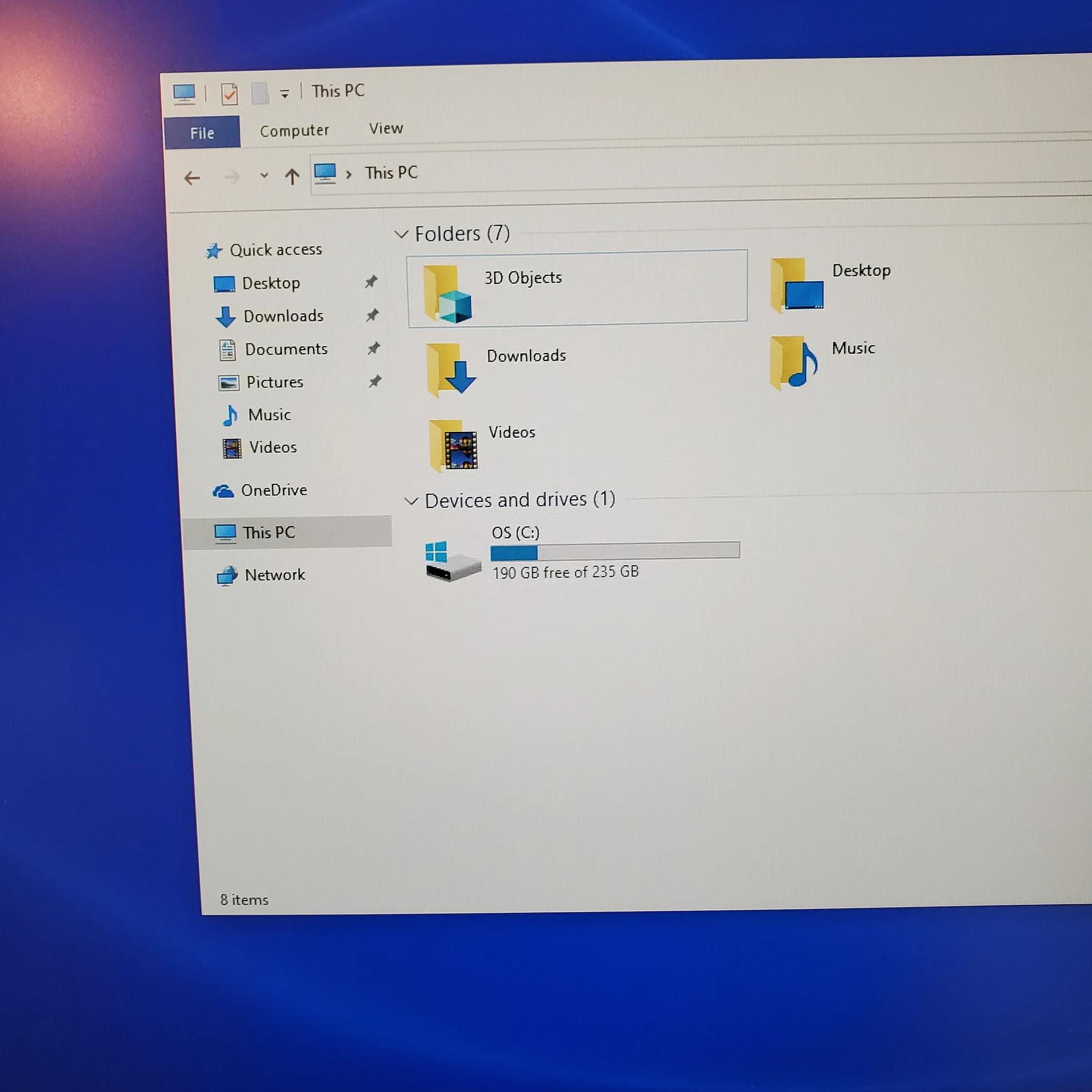Open Customize Quick Access Toolbar dropdown

click(x=284, y=94)
